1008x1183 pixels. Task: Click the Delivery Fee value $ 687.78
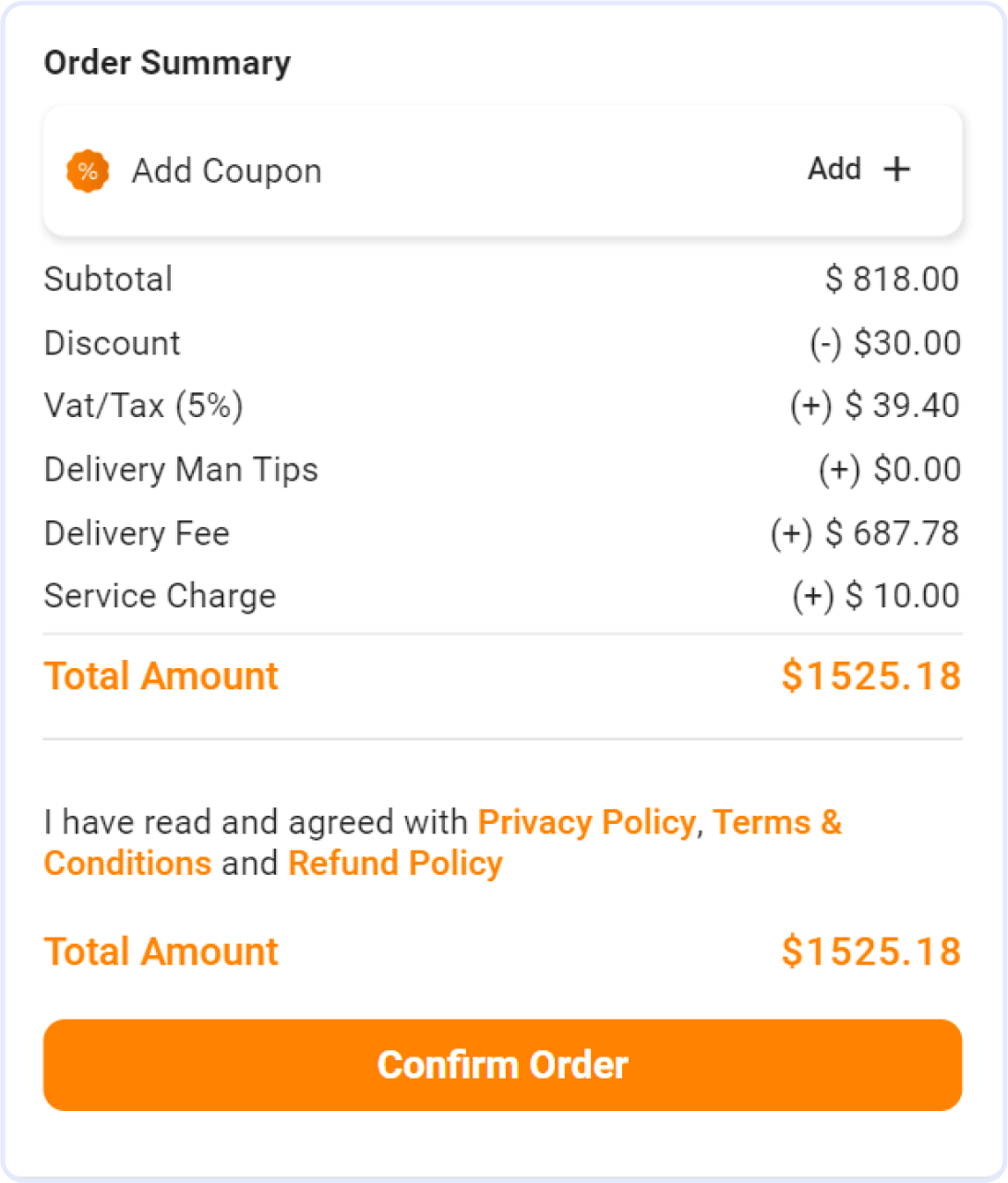coord(865,533)
